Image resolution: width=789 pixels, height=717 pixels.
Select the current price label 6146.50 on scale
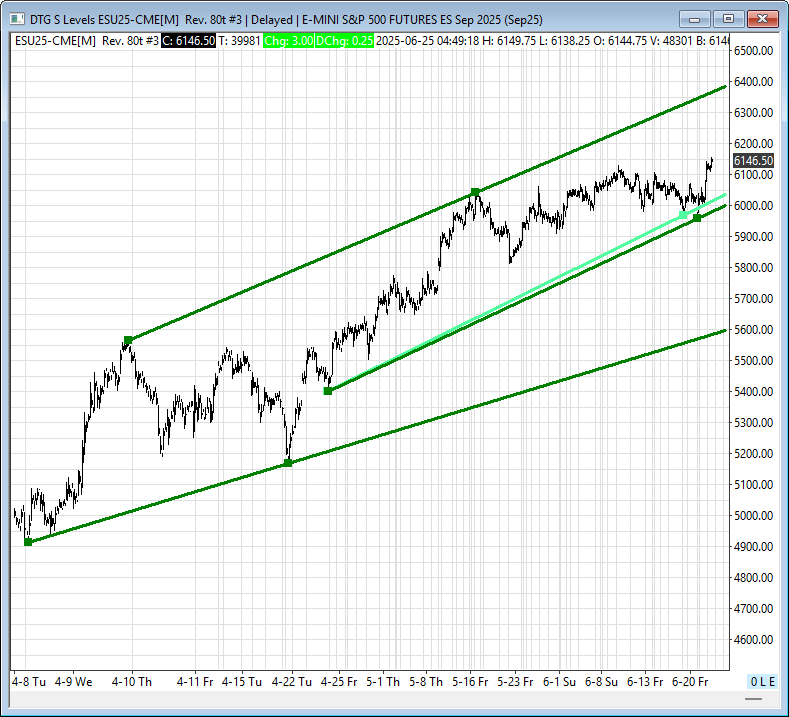click(x=752, y=161)
